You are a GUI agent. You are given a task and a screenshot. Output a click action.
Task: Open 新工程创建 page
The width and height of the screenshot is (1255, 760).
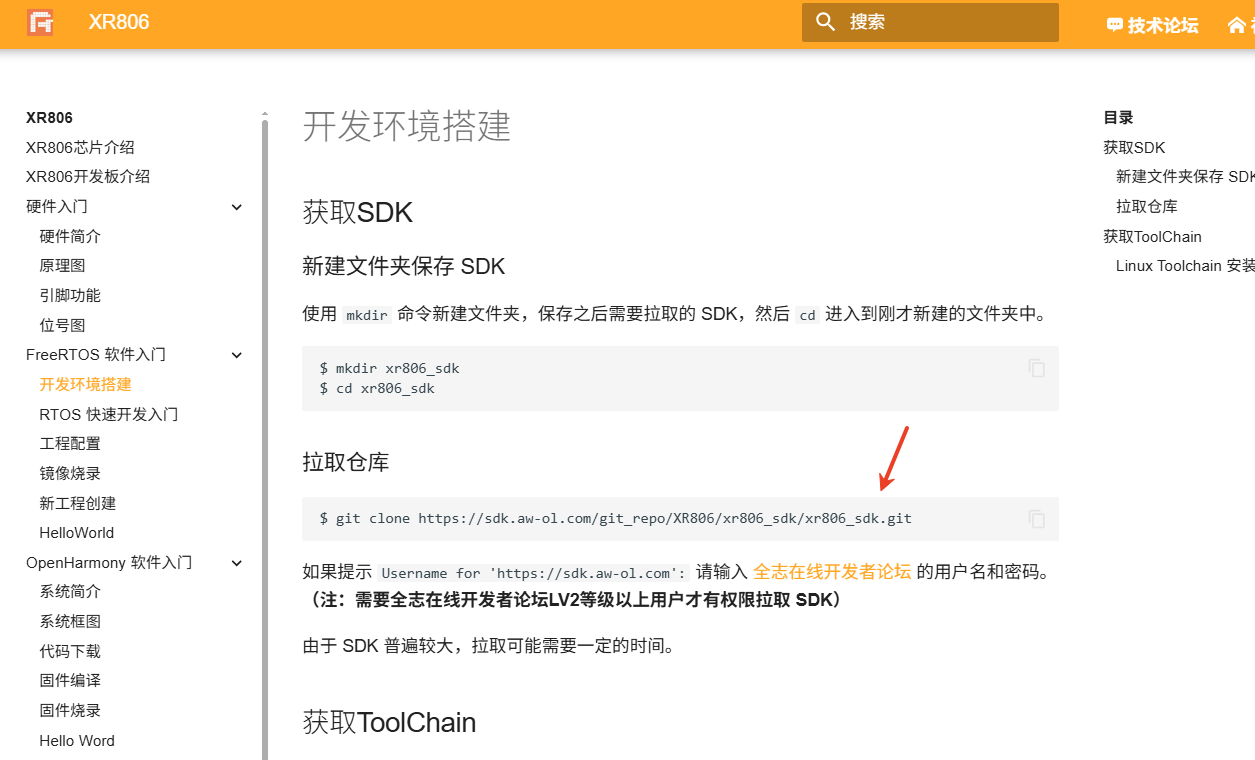(x=78, y=503)
